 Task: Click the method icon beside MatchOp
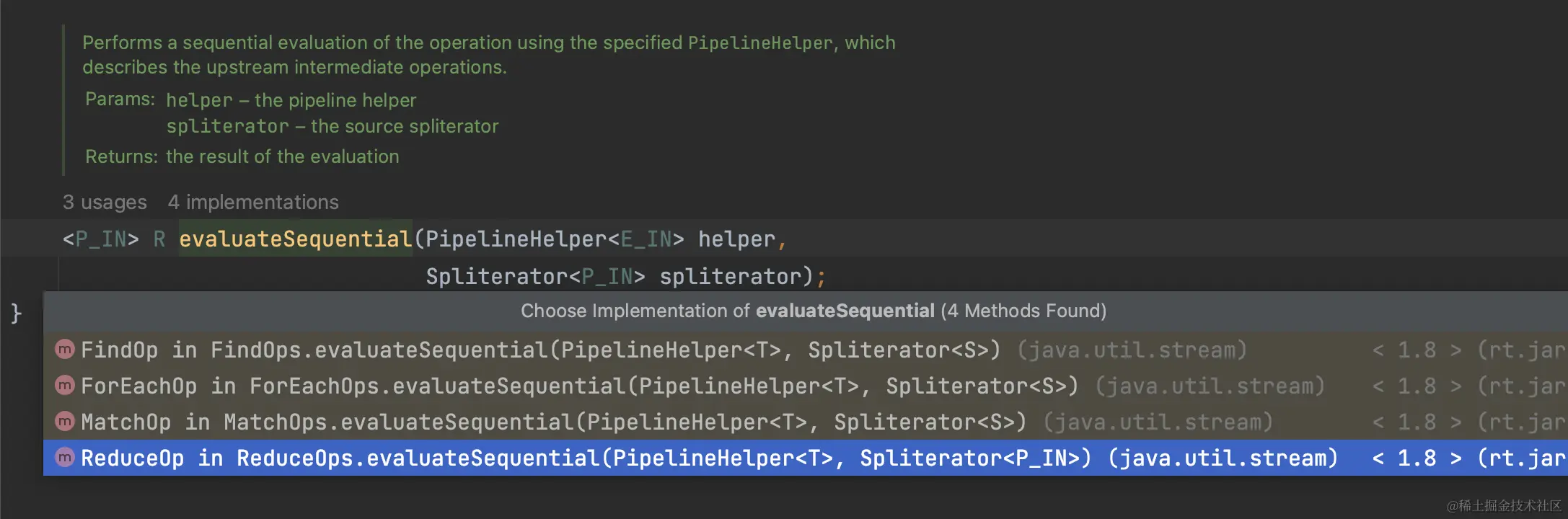[65, 422]
